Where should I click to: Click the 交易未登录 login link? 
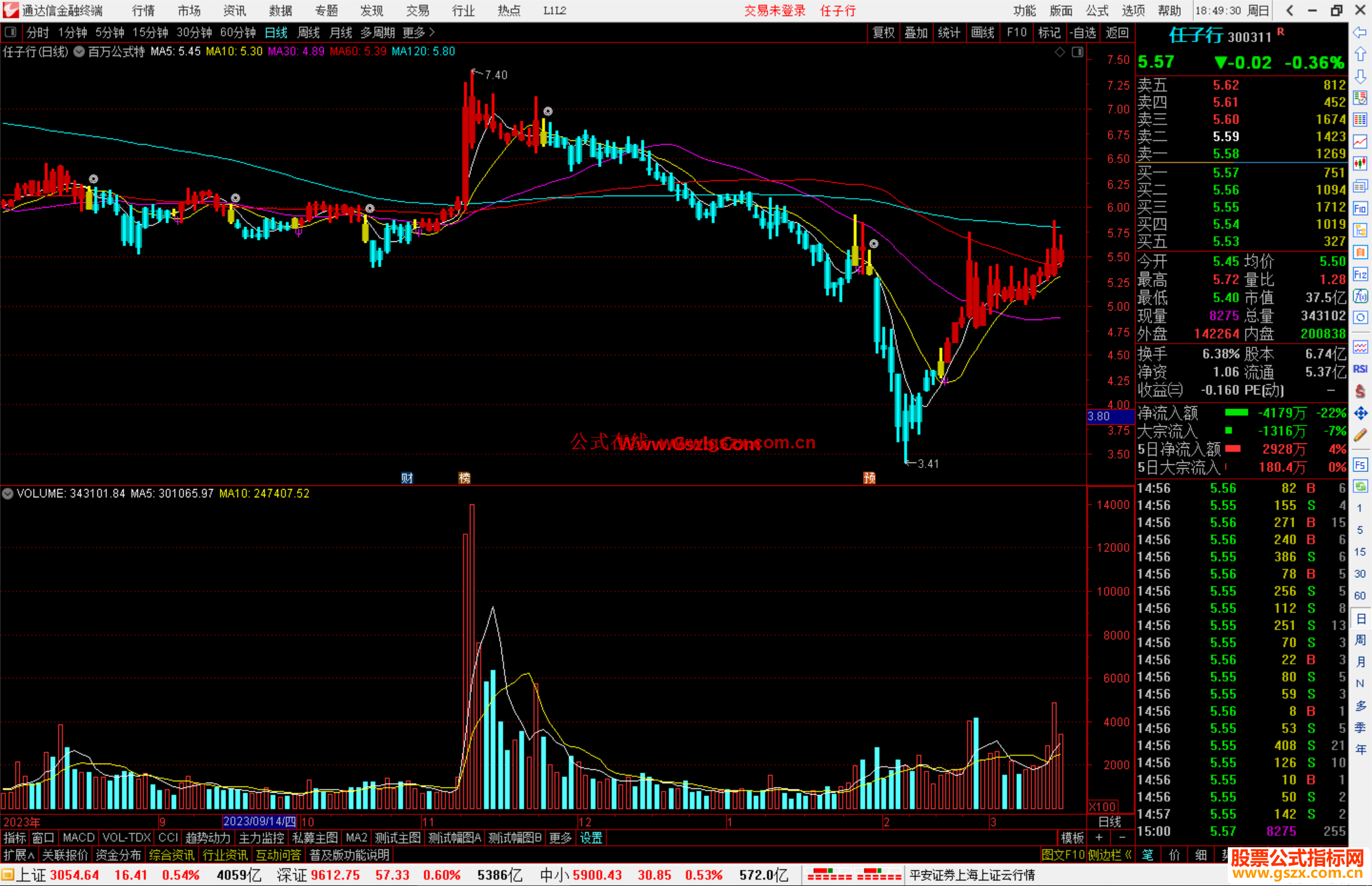(774, 11)
